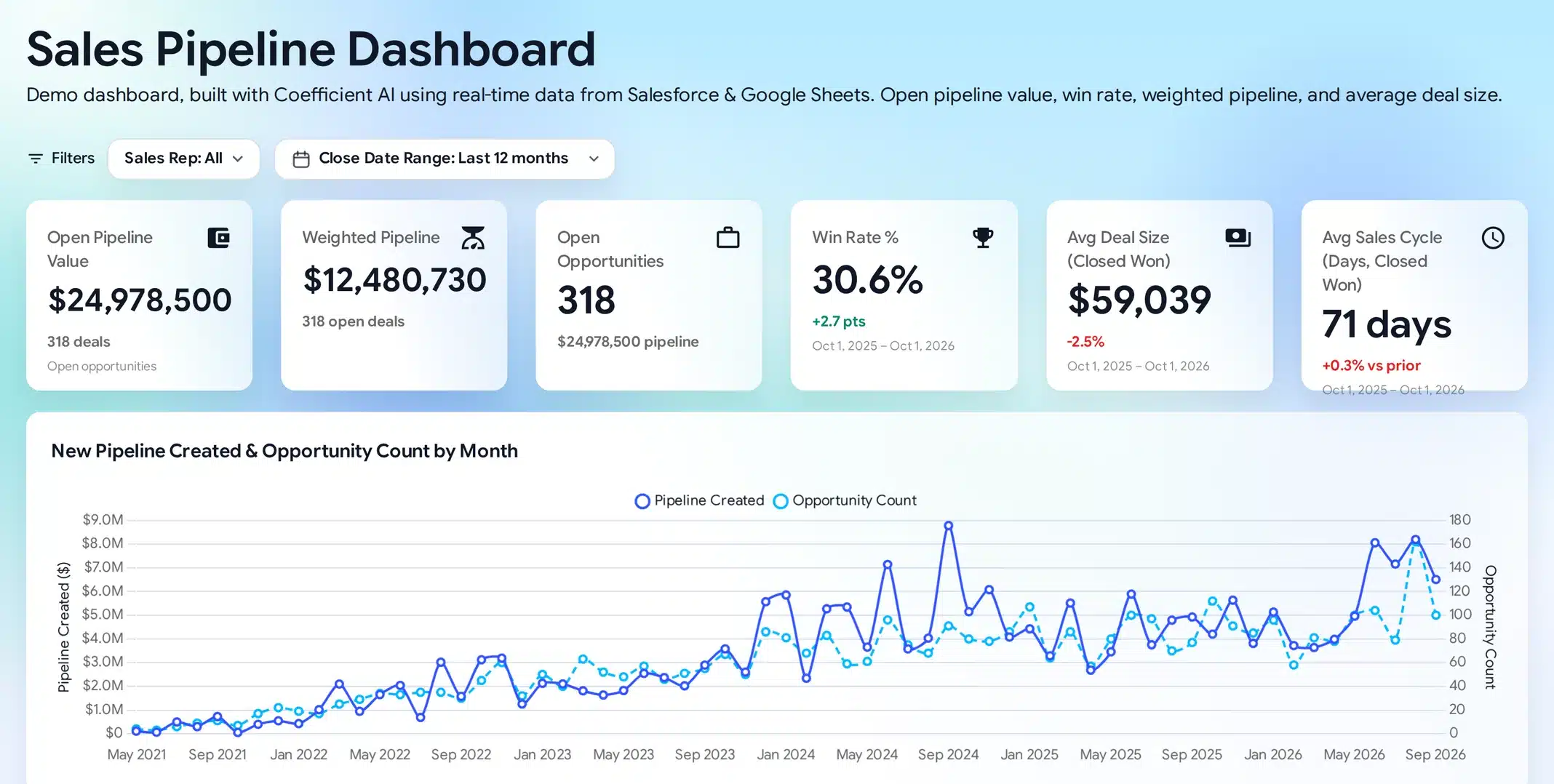Click the 318 open deals subtitle
The image size is (1554, 784).
pos(354,321)
